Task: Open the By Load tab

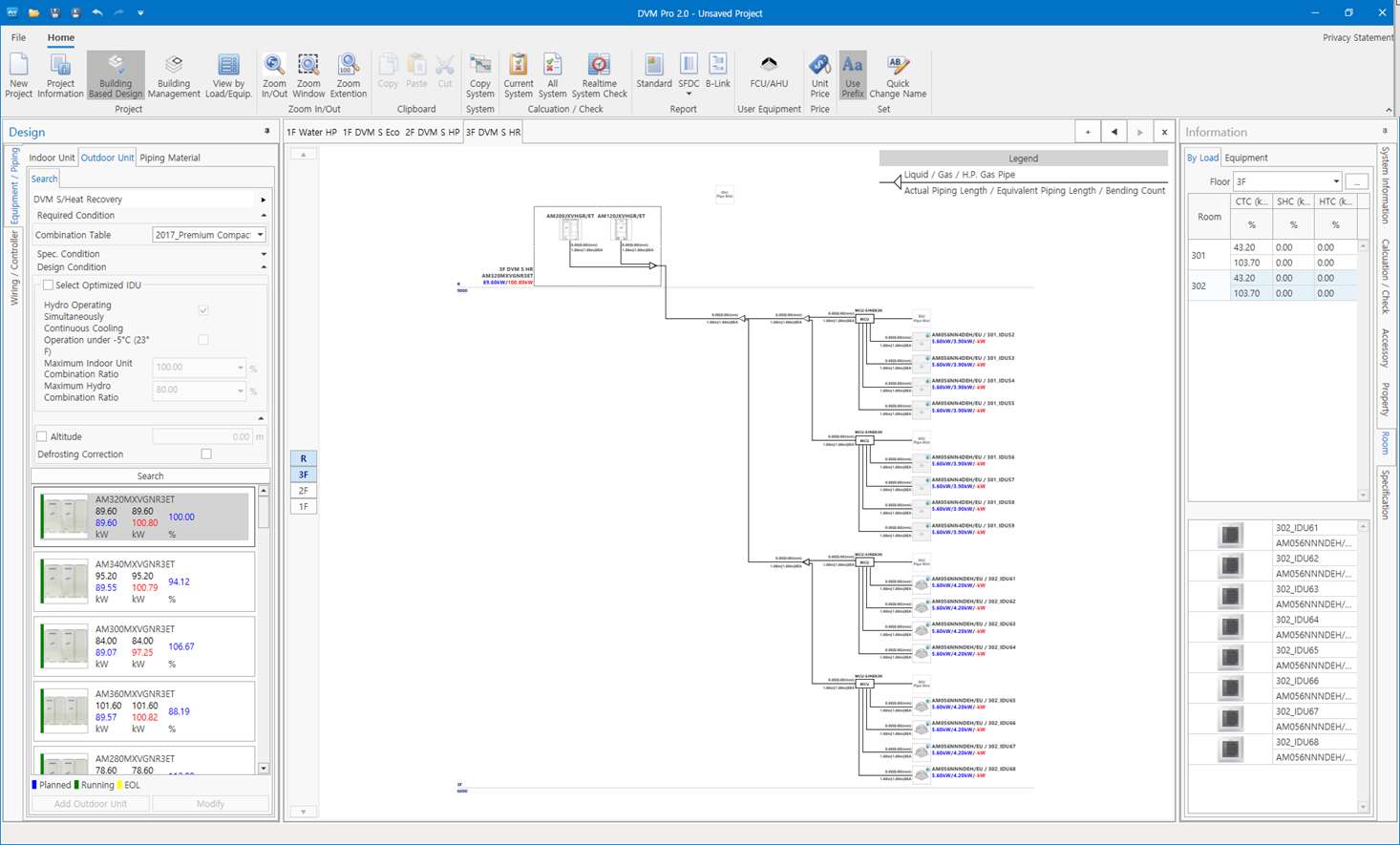Action: (x=1203, y=158)
